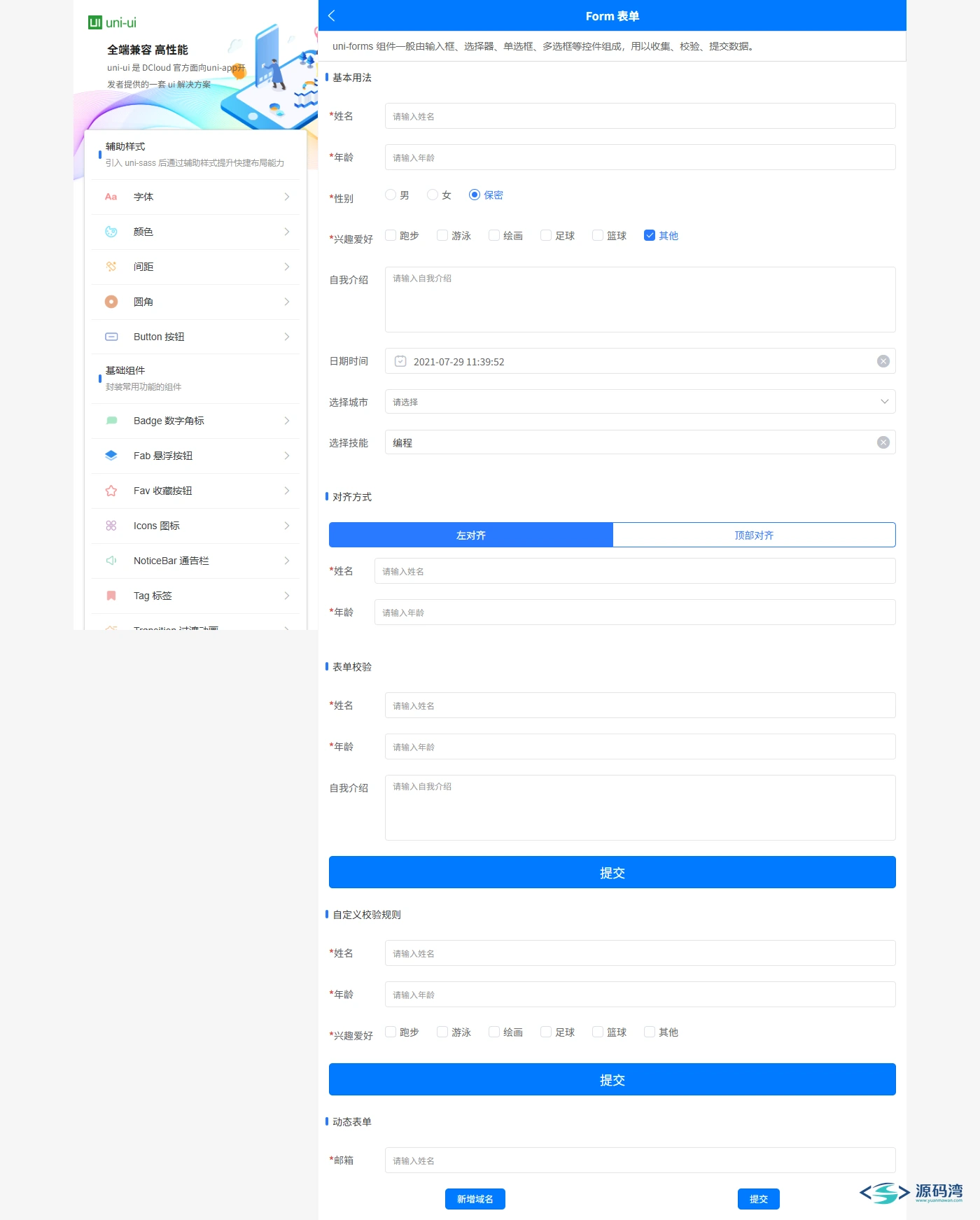Viewport: 980px width, 1220px height.
Task: Expand the Fab 悬浮按钮 row chevron
Action: click(x=287, y=456)
